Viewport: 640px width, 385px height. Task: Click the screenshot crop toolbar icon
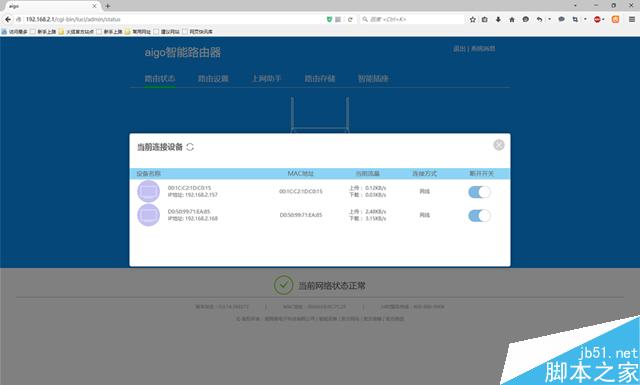575,19
